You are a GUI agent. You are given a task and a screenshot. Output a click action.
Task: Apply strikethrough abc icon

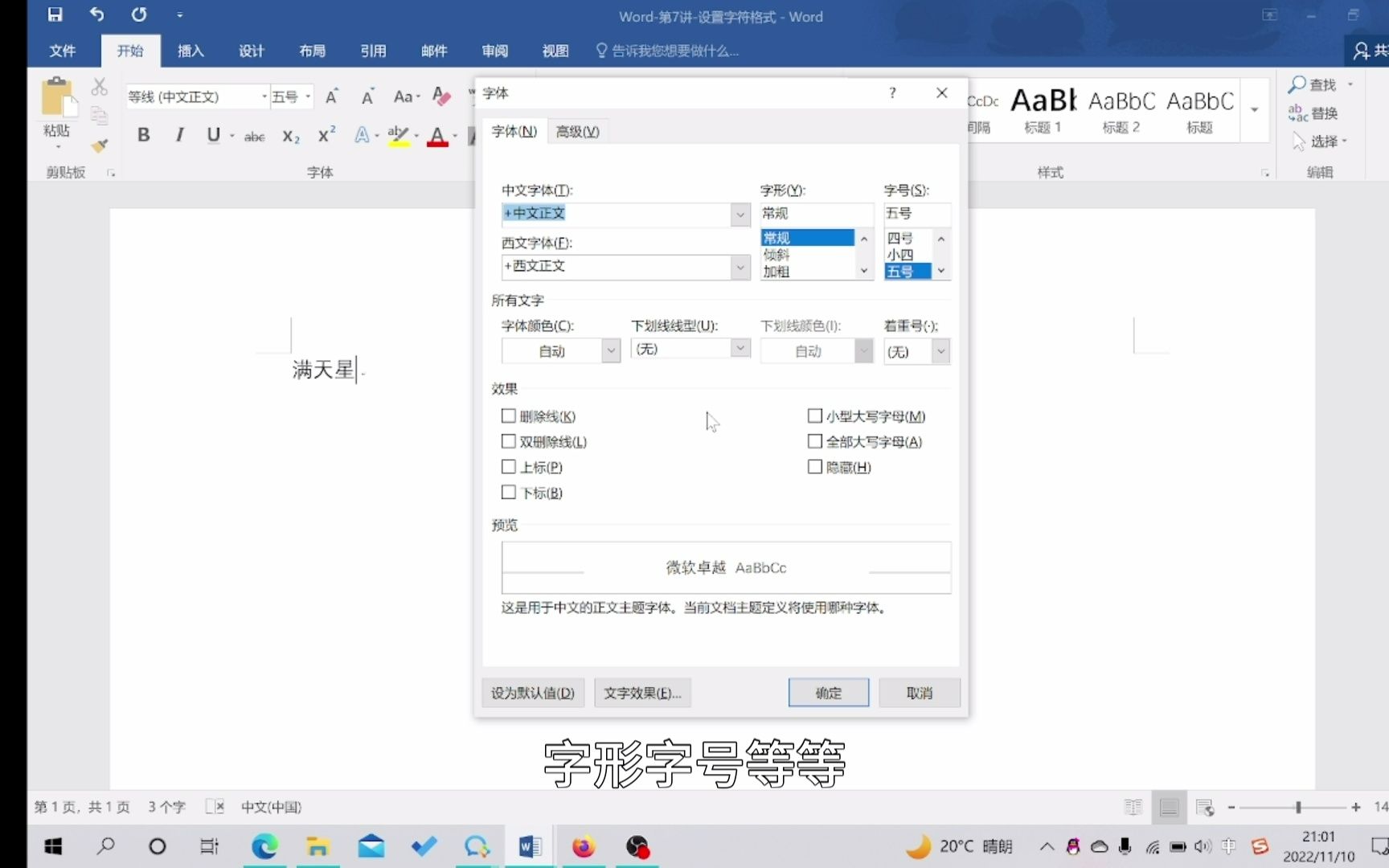[255, 137]
